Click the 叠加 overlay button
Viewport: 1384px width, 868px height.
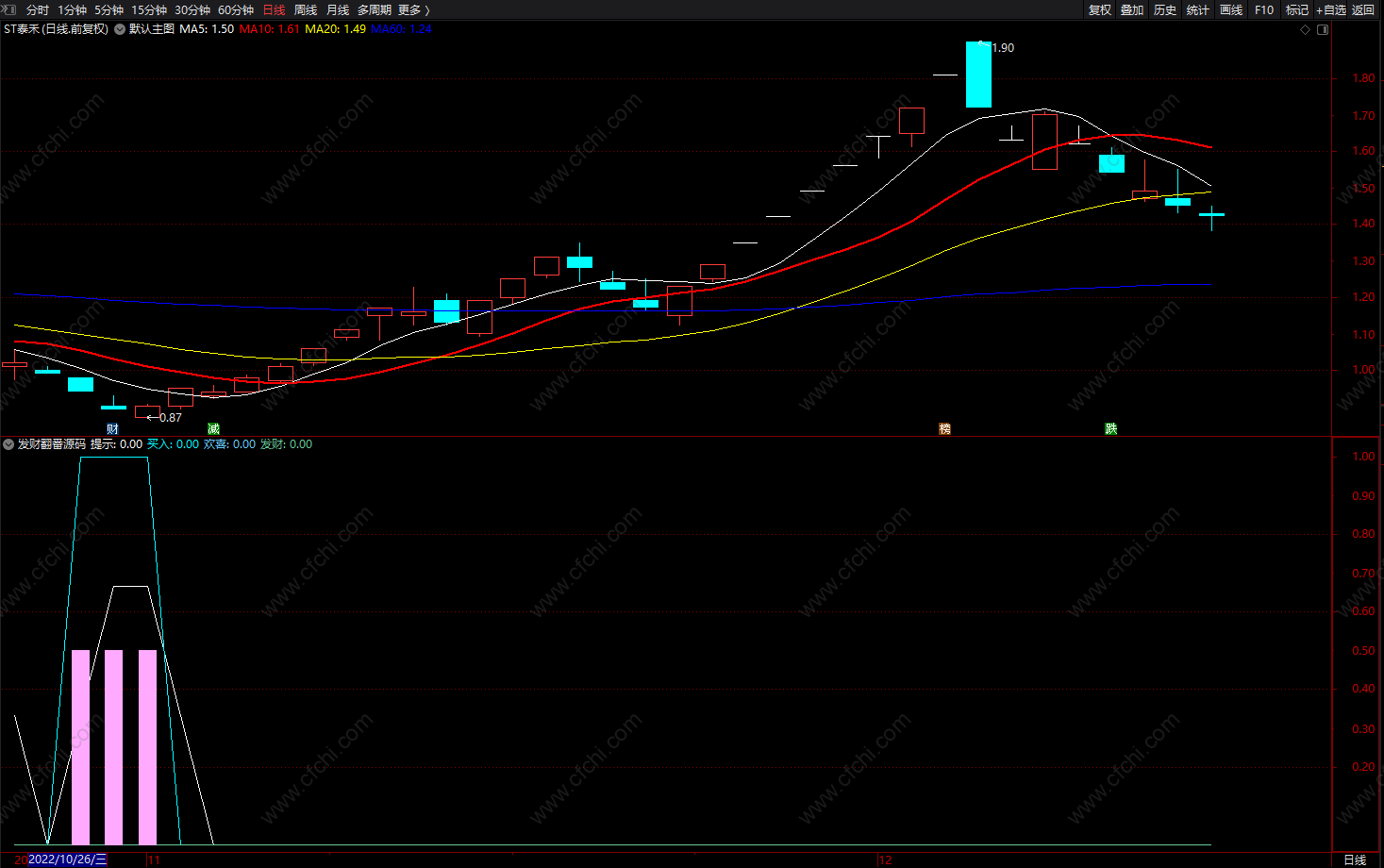pyautogui.click(x=1132, y=10)
